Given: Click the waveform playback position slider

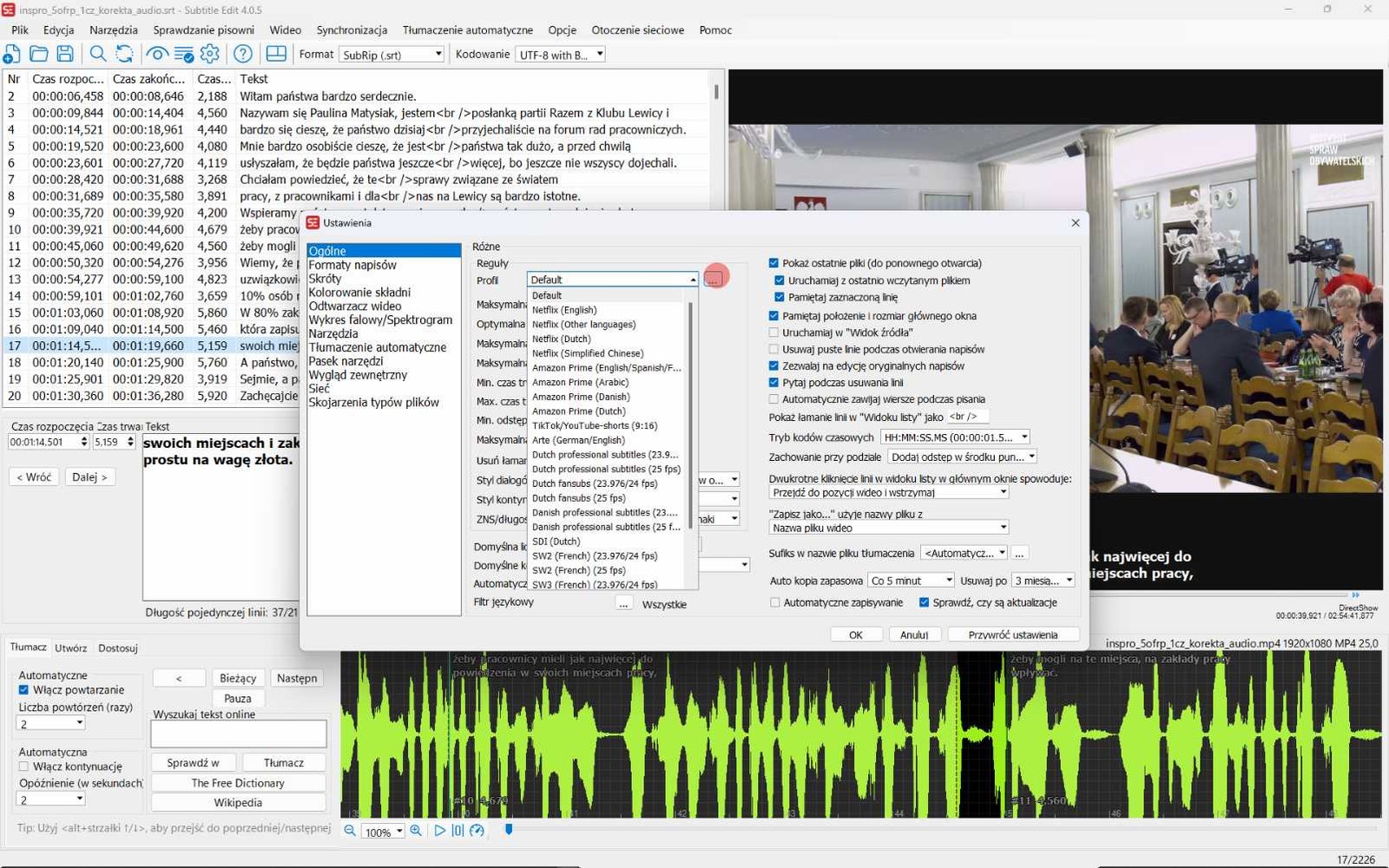Looking at the screenshot, I should coord(509,830).
